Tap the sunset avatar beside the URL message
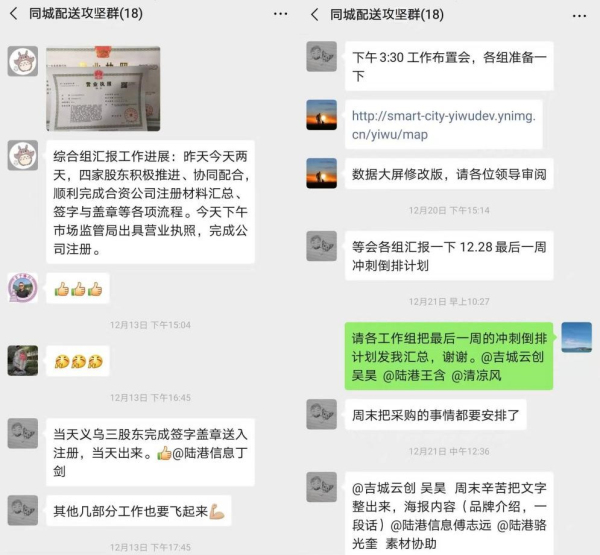The width and height of the screenshot is (600, 555). (321, 115)
